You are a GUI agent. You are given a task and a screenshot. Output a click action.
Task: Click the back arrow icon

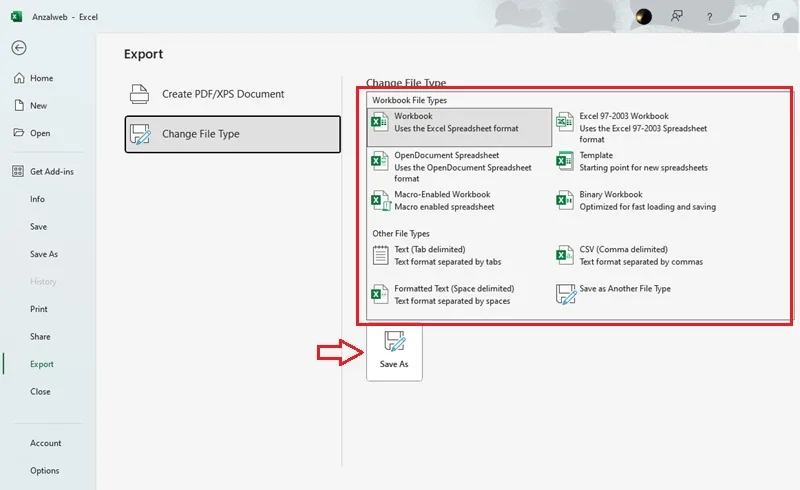coord(19,48)
